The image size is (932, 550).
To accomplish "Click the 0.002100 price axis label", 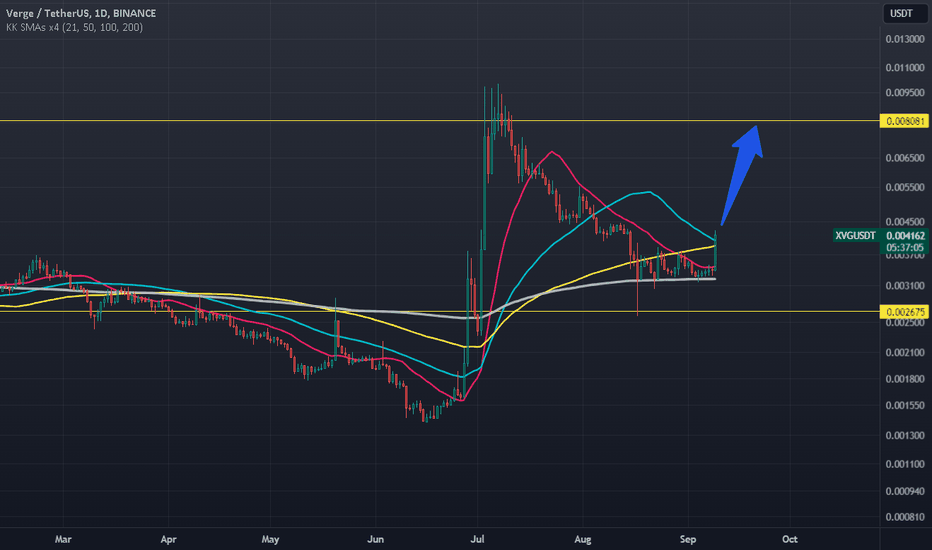I will point(905,353).
